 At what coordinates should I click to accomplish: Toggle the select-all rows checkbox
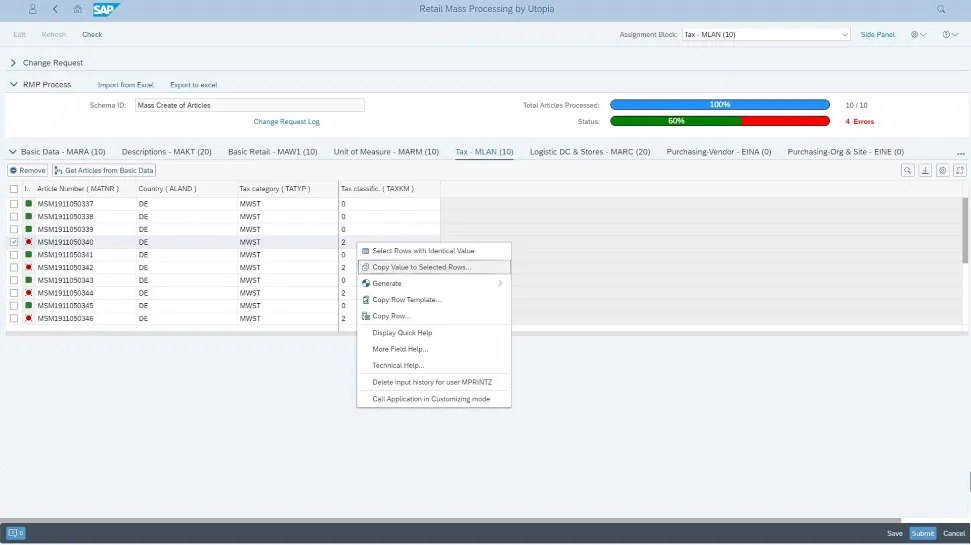pos(14,188)
